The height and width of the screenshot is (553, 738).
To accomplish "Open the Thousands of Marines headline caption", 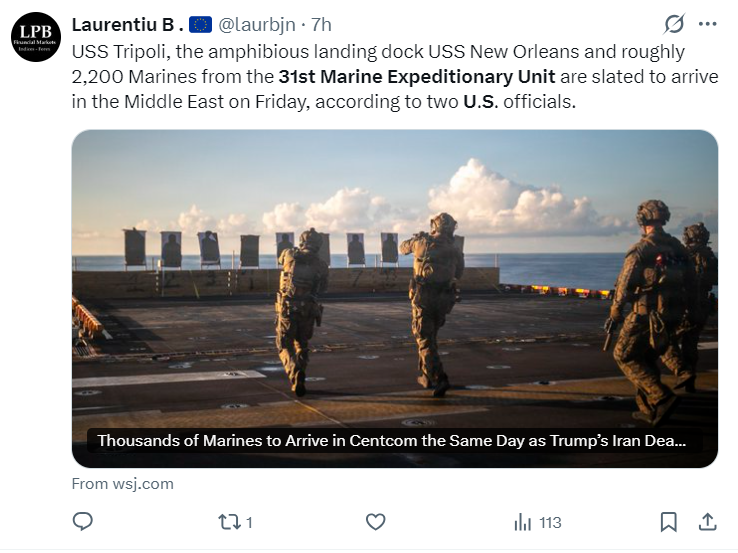I will (392, 441).
